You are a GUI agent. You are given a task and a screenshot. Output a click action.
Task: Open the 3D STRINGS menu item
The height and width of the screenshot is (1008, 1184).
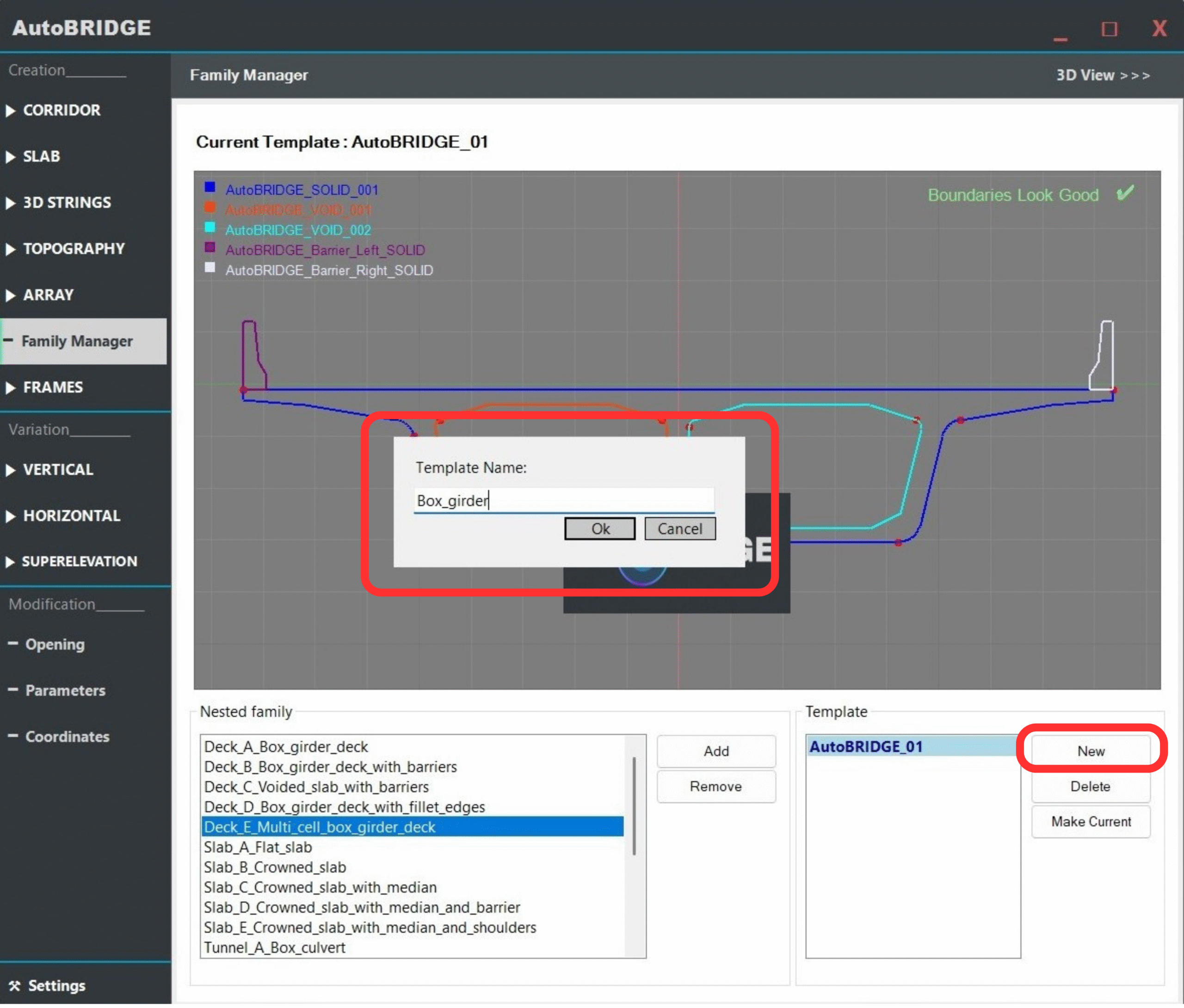tap(66, 203)
